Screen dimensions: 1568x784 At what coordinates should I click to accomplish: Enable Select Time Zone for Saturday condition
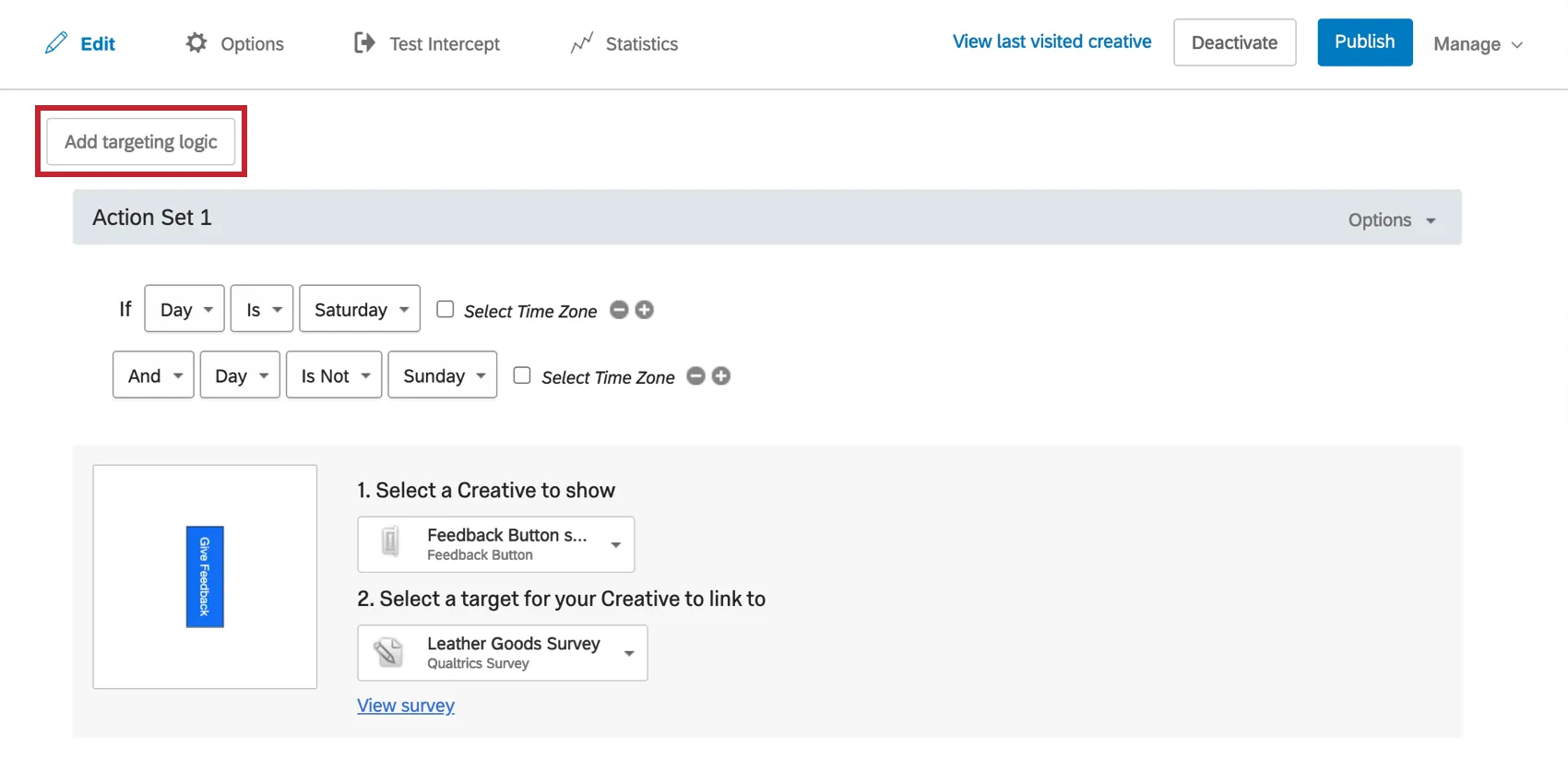pos(445,310)
